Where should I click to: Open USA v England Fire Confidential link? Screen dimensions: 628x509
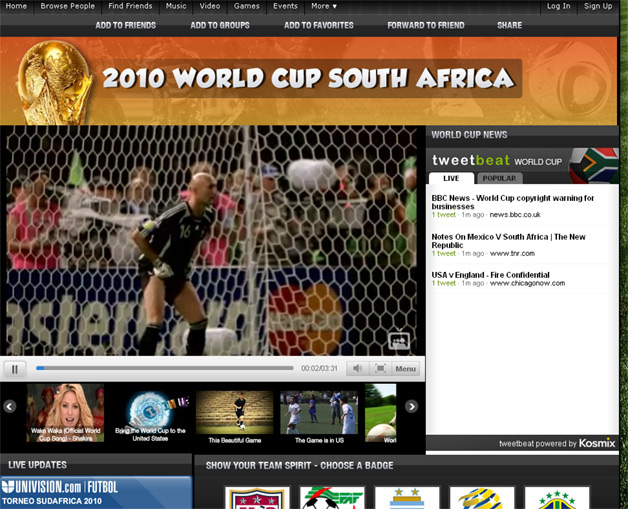pos(490,275)
